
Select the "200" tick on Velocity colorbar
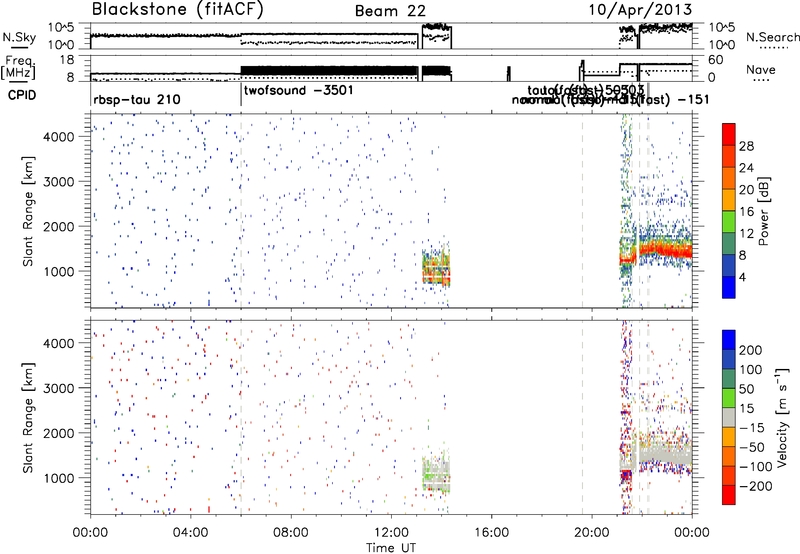(x=751, y=350)
